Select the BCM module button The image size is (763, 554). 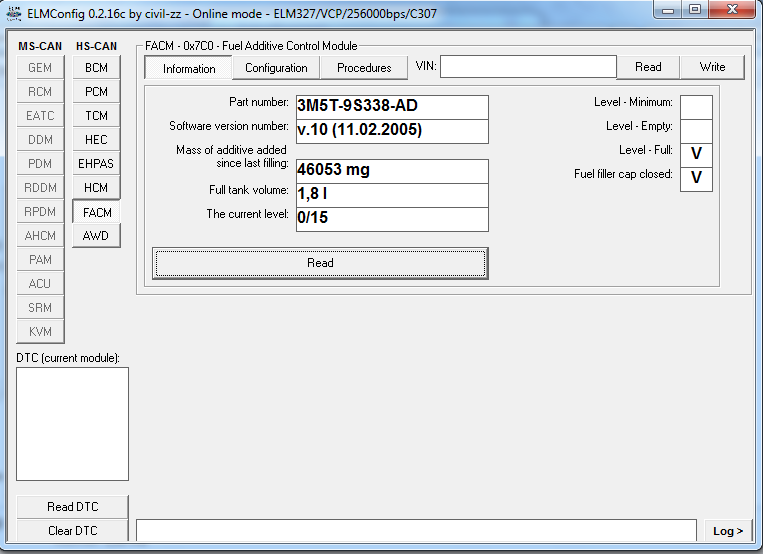pyautogui.click(x=96, y=68)
